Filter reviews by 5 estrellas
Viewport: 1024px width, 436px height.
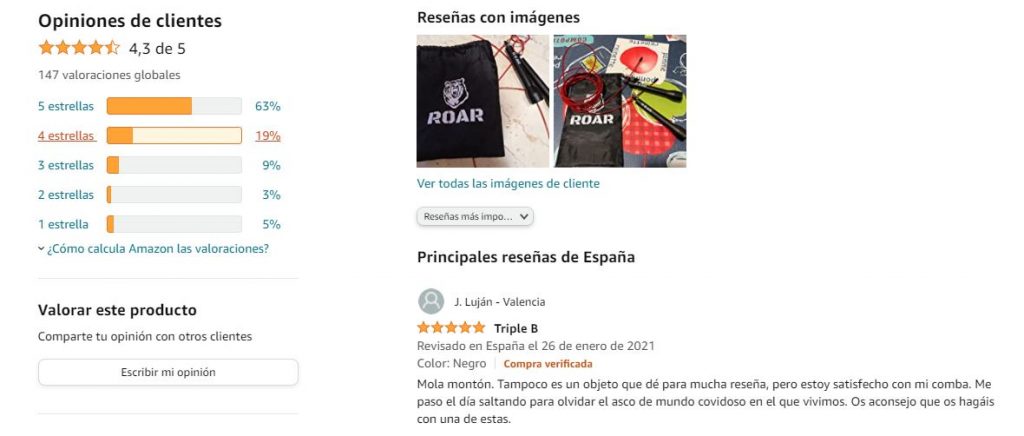66,106
